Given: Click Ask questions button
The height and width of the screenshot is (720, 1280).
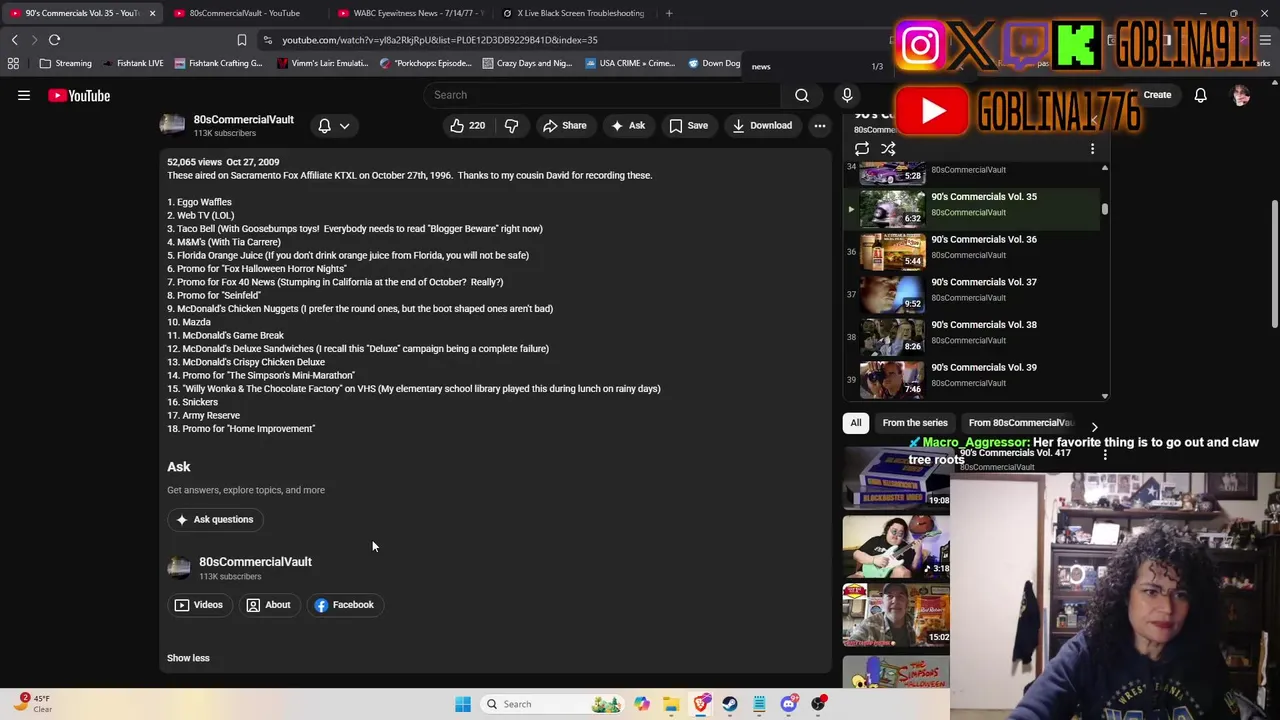Looking at the screenshot, I should [214, 520].
